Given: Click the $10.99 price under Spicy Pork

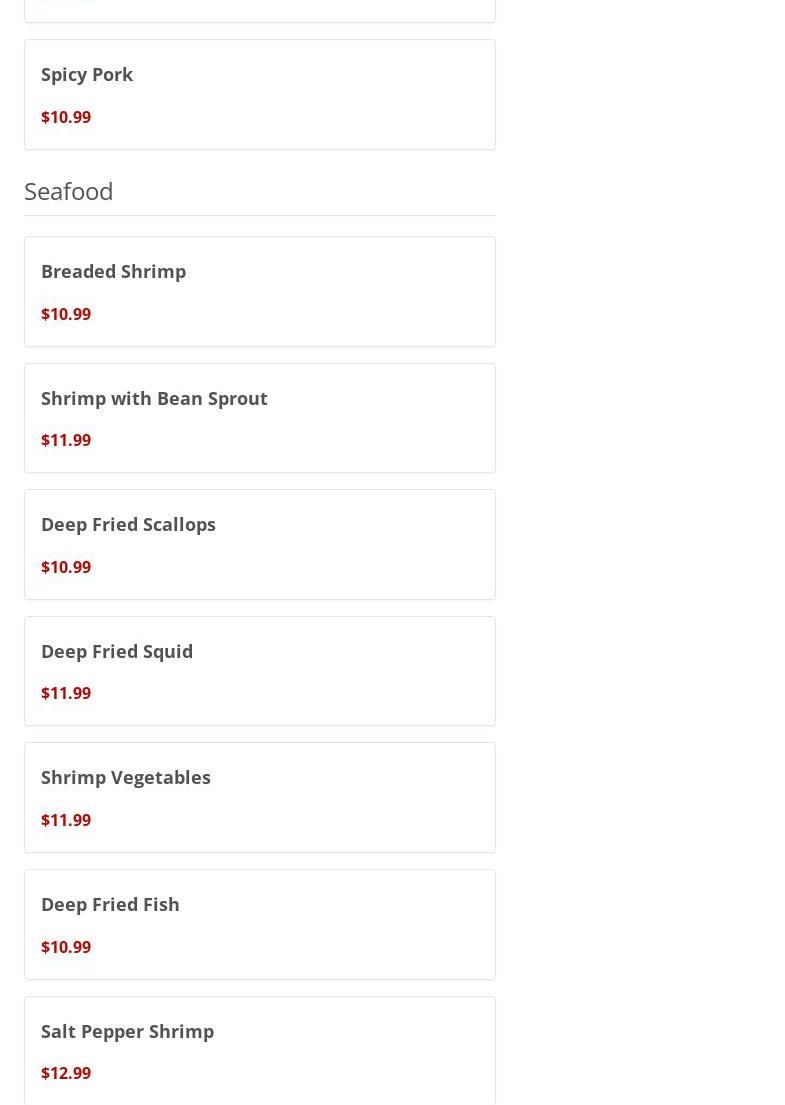Looking at the screenshot, I should click(x=66, y=117).
